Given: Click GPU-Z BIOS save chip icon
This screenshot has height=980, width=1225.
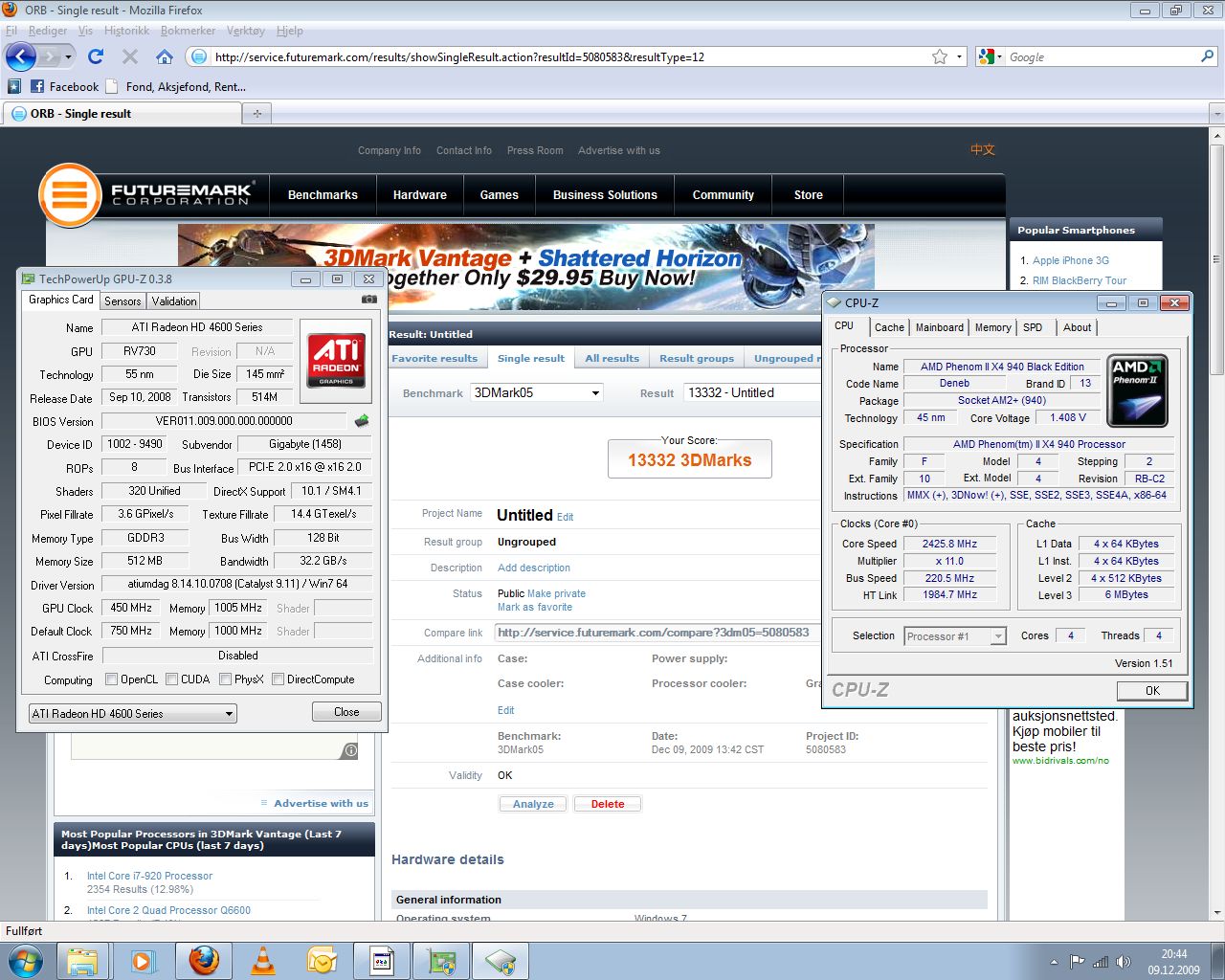Looking at the screenshot, I should point(362,420).
